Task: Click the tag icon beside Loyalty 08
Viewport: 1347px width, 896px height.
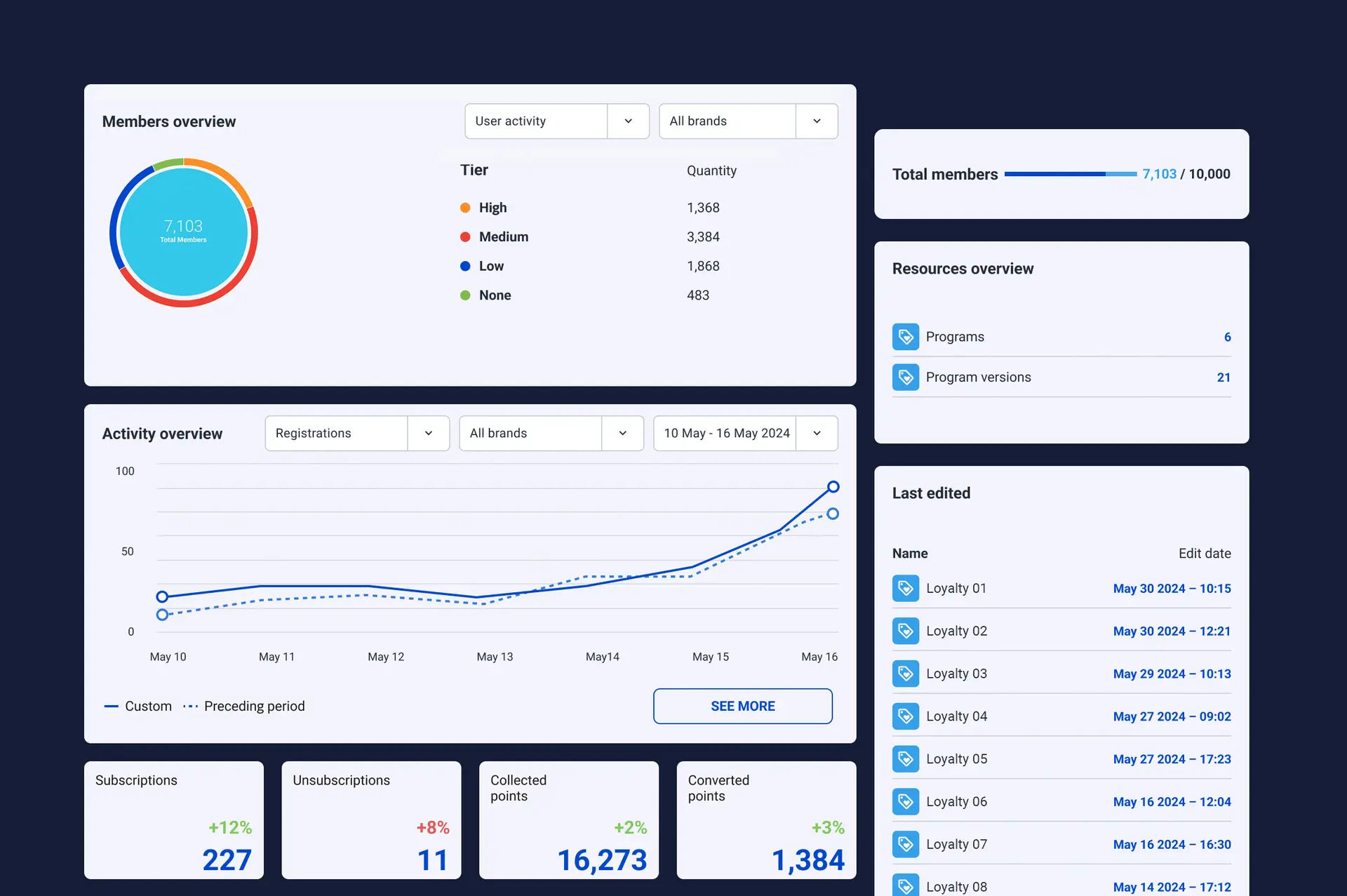Action: (x=906, y=886)
